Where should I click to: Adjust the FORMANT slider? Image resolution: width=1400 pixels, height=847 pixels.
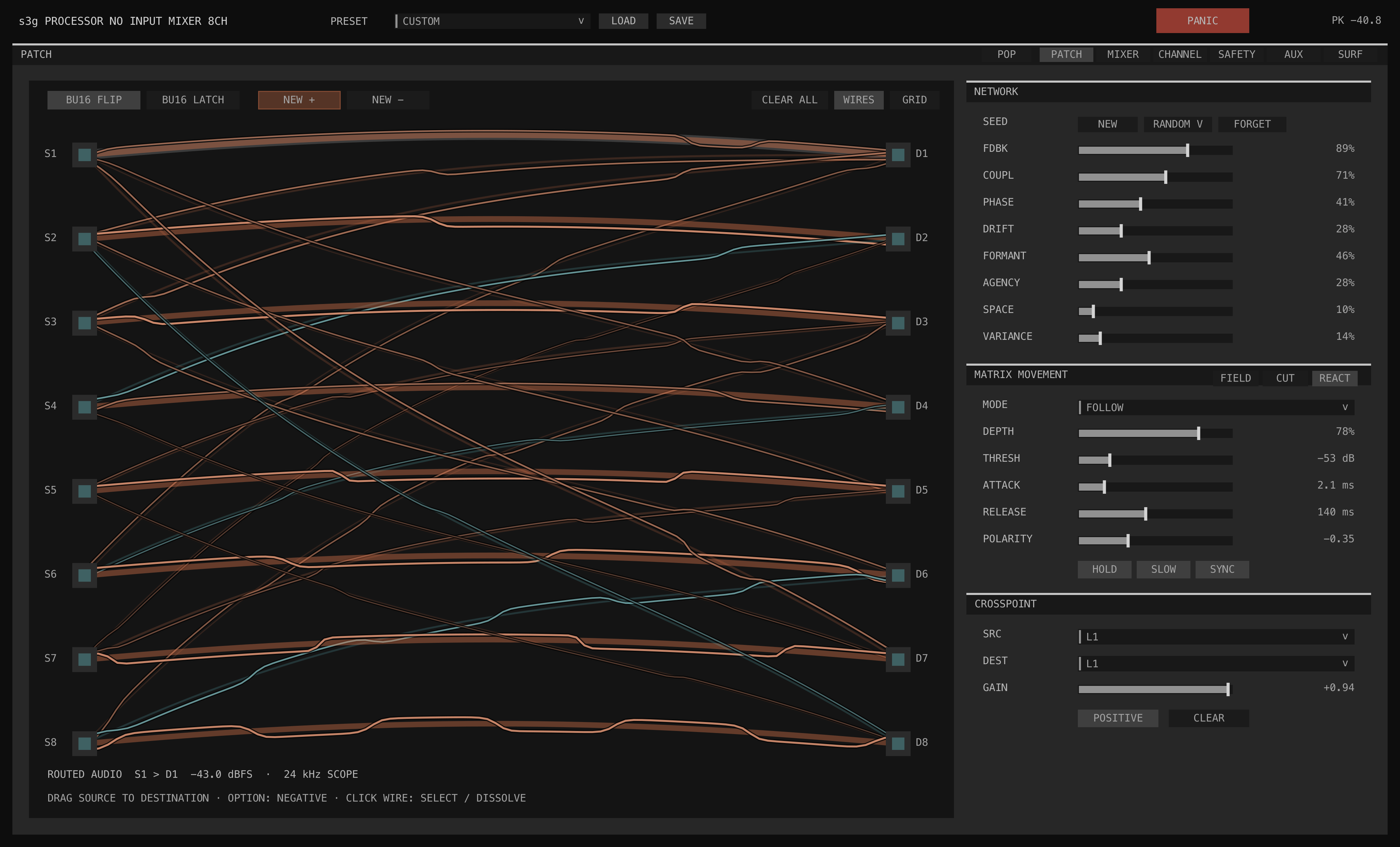click(x=1156, y=258)
